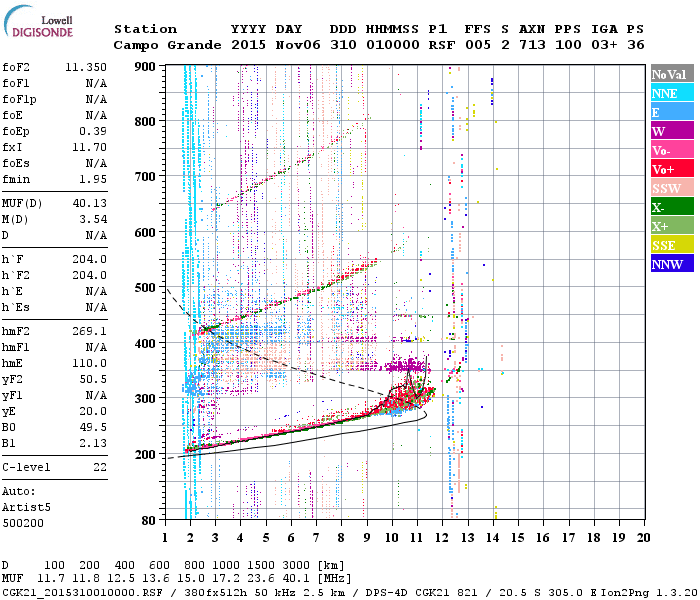Click the Campo Grande station name

coord(167,45)
